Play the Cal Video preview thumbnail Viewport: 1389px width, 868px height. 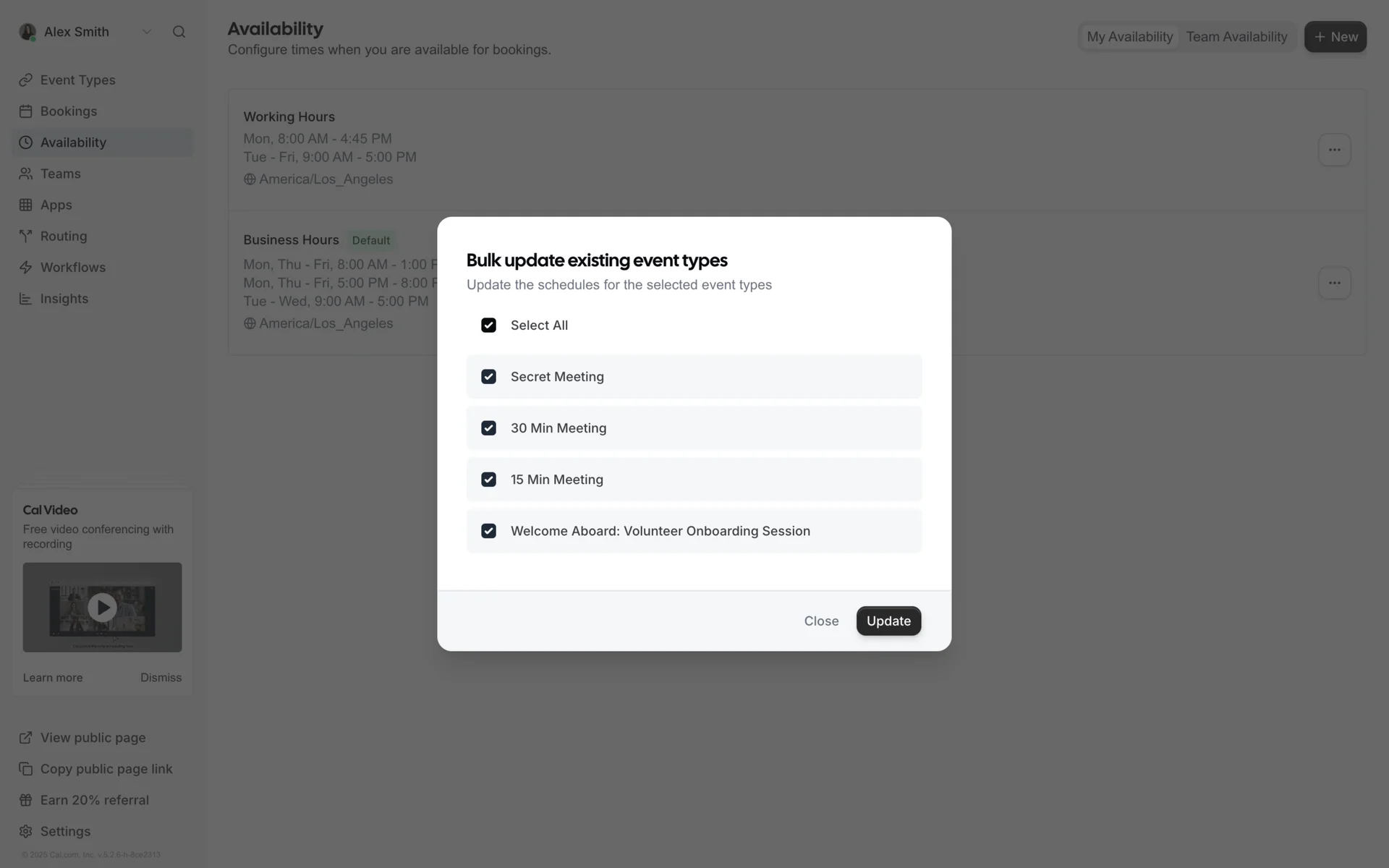coord(102,608)
